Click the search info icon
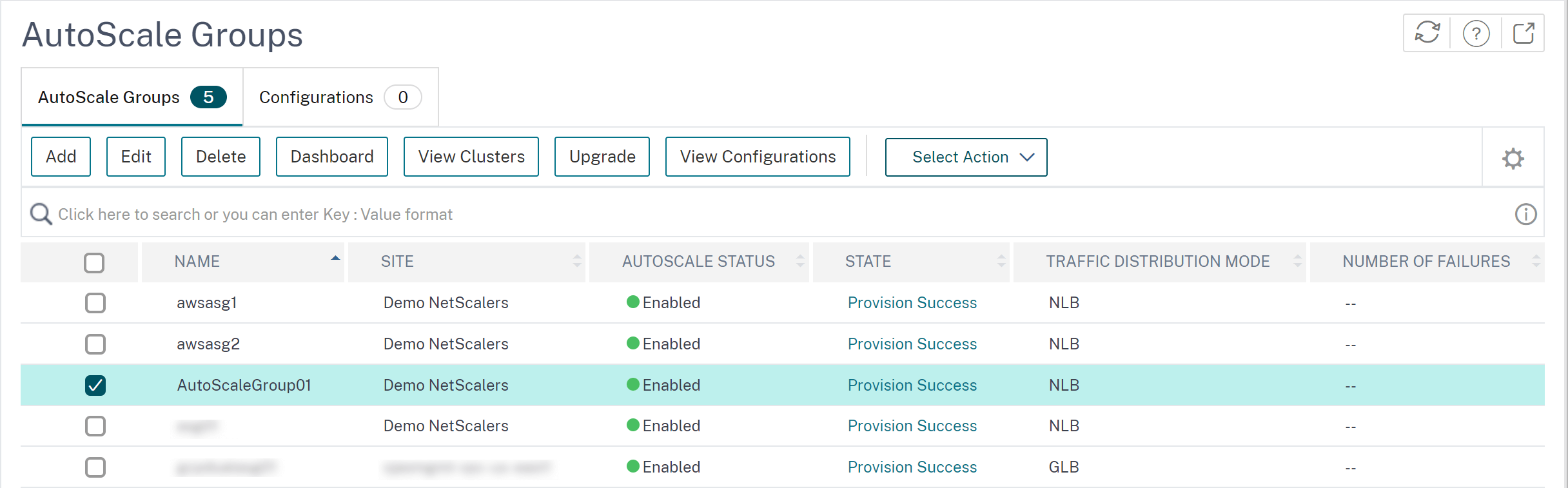The height and width of the screenshot is (488, 1568). point(1525,214)
